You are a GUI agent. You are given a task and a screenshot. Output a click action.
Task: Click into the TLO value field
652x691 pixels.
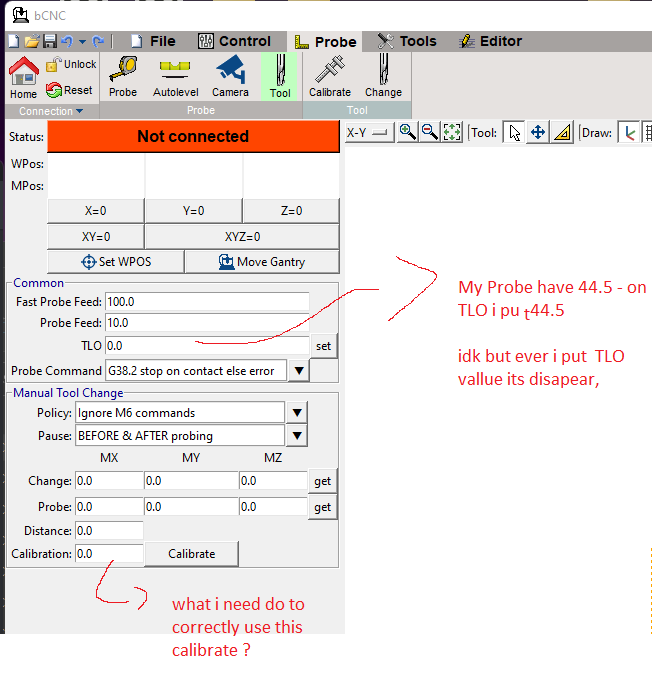coord(207,346)
